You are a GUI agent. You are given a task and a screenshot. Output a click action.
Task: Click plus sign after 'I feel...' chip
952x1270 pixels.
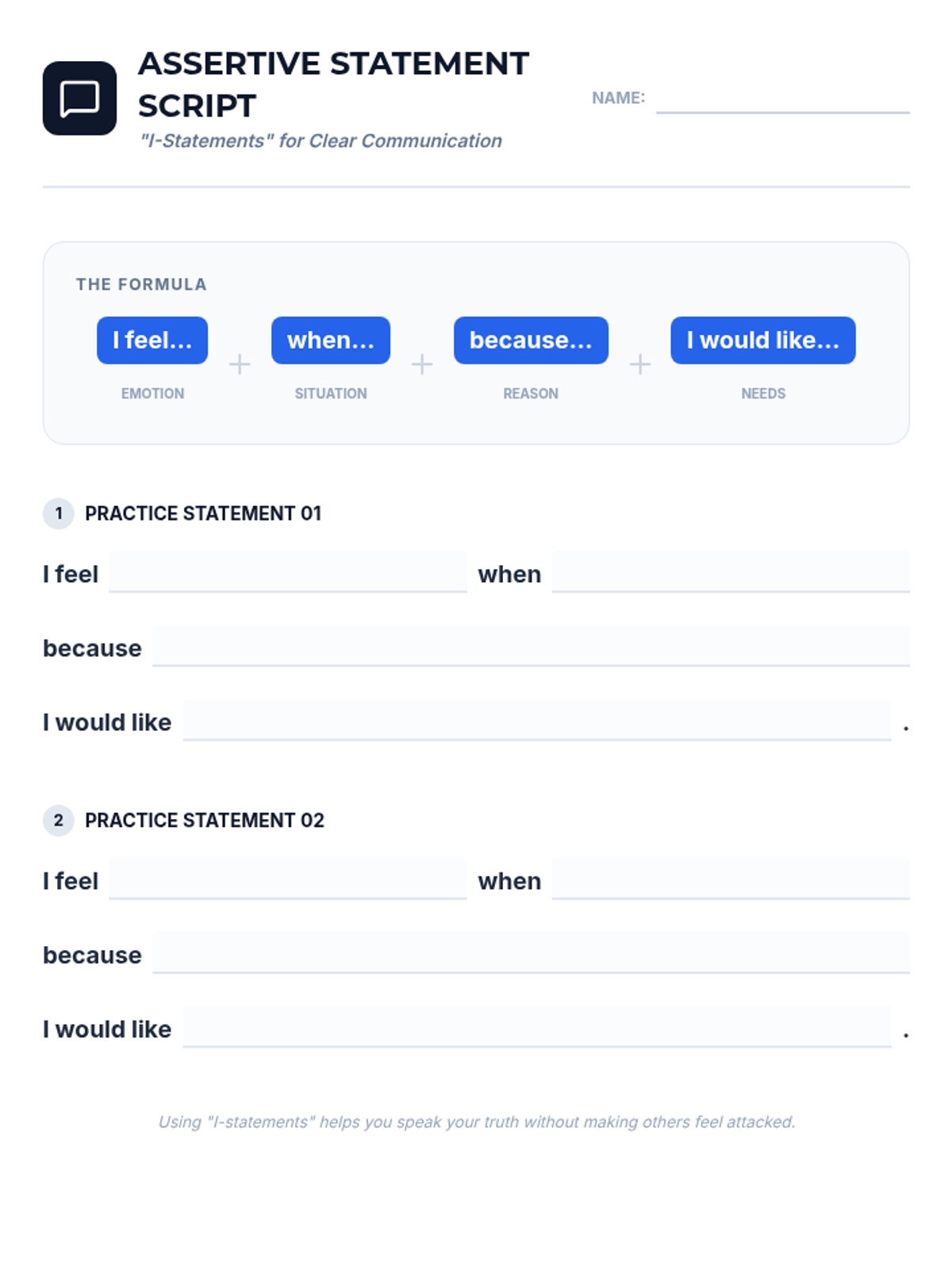click(240, 364)
